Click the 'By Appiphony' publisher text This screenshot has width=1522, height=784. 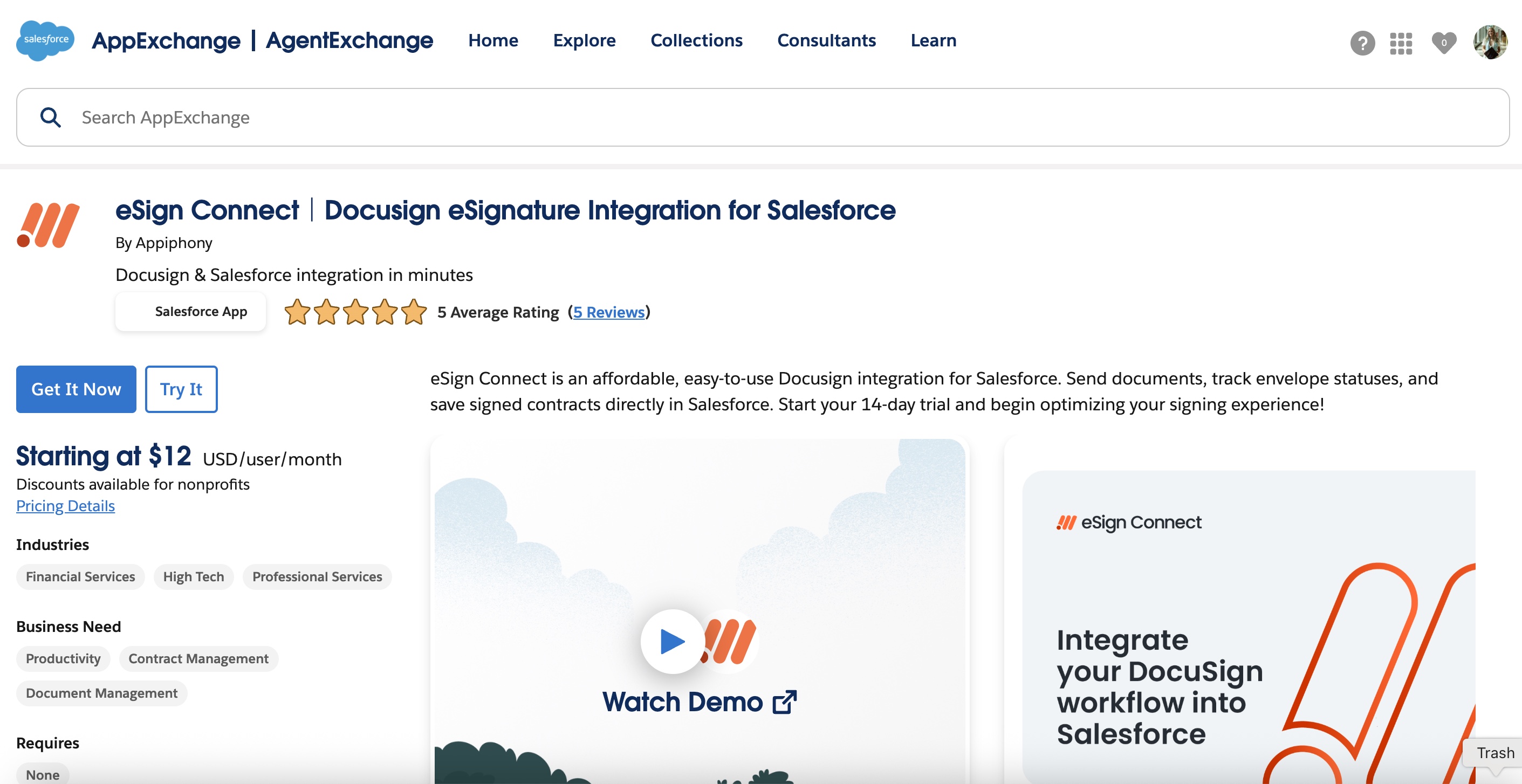point(163,243)
